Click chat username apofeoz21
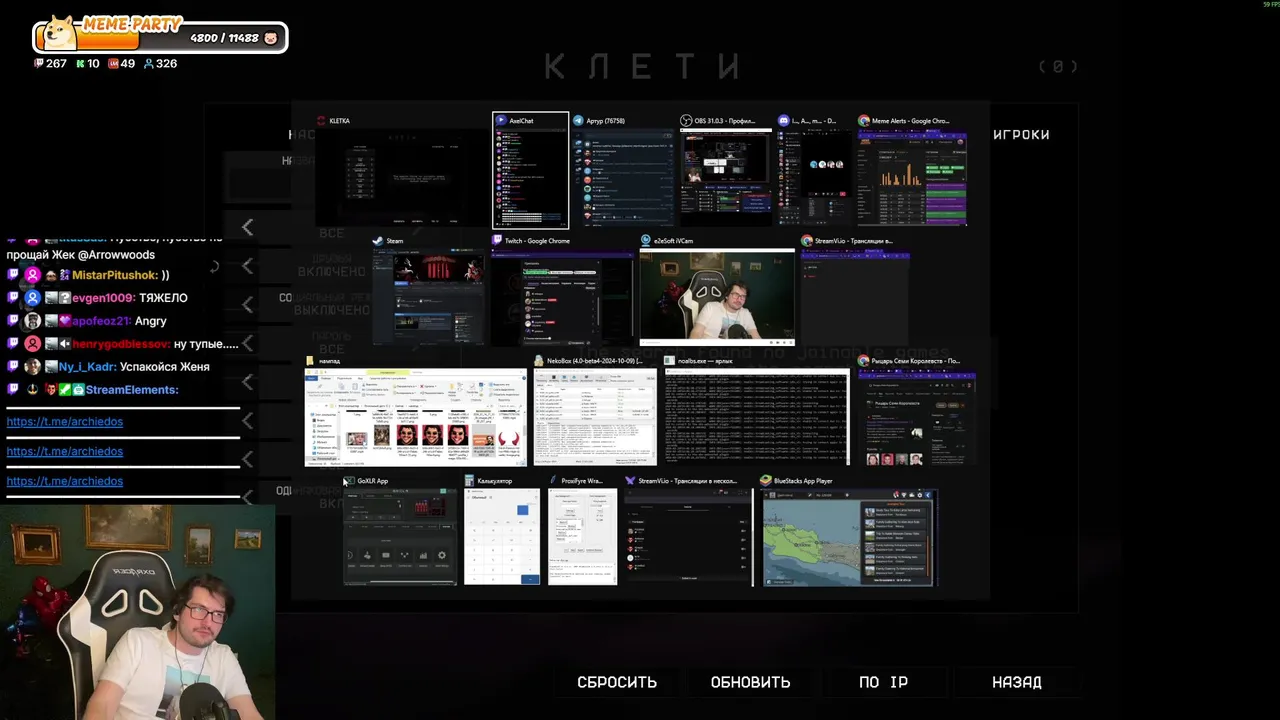Viewport: 1280px width, 720px height. tap(101, 321)
